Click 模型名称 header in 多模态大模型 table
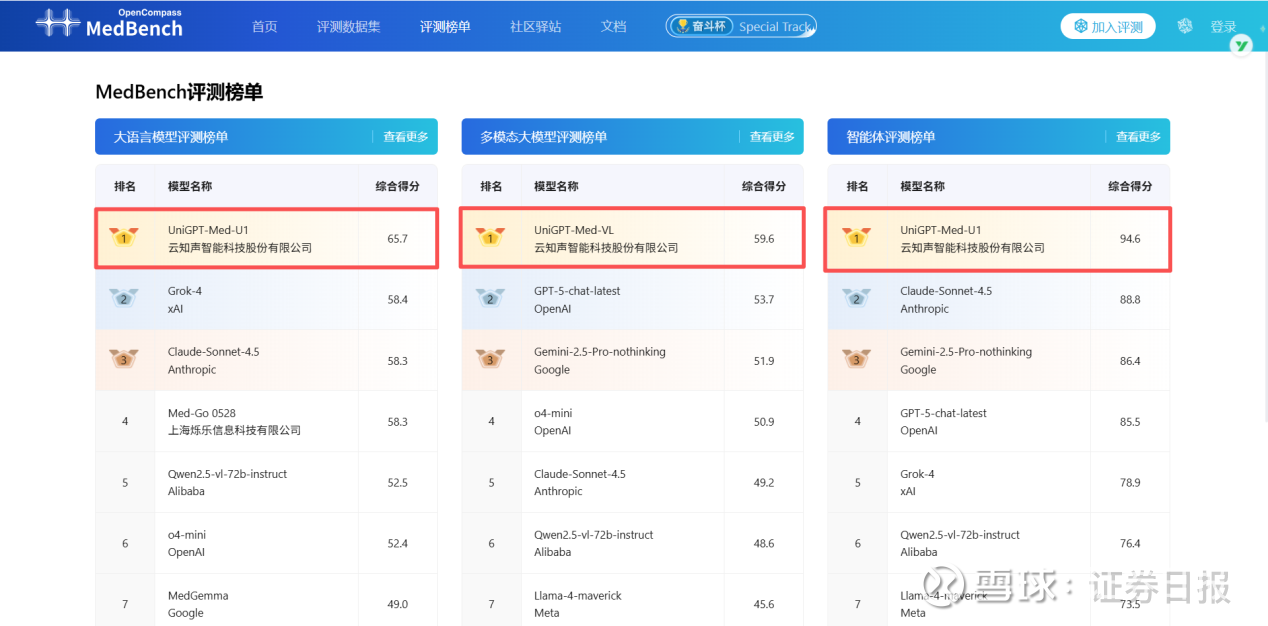The width and height of the screenshot is (1268, 626). pyautogui.click(x=556, y=186)
